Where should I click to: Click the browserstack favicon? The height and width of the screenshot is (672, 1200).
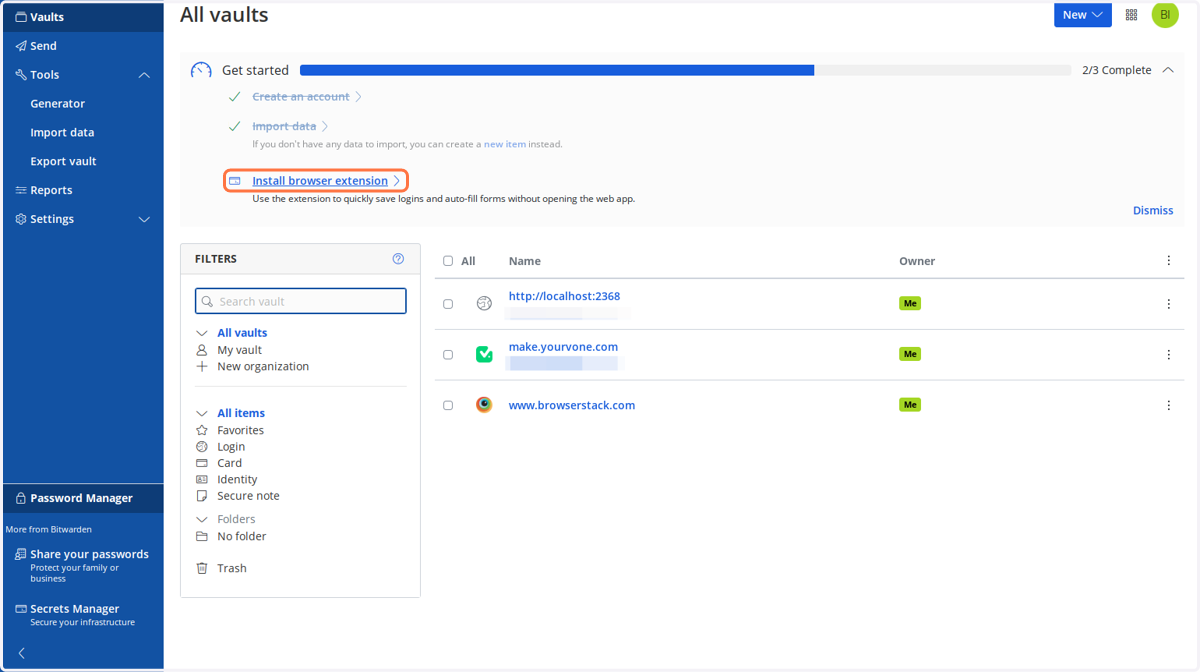[x=484, y=405]
